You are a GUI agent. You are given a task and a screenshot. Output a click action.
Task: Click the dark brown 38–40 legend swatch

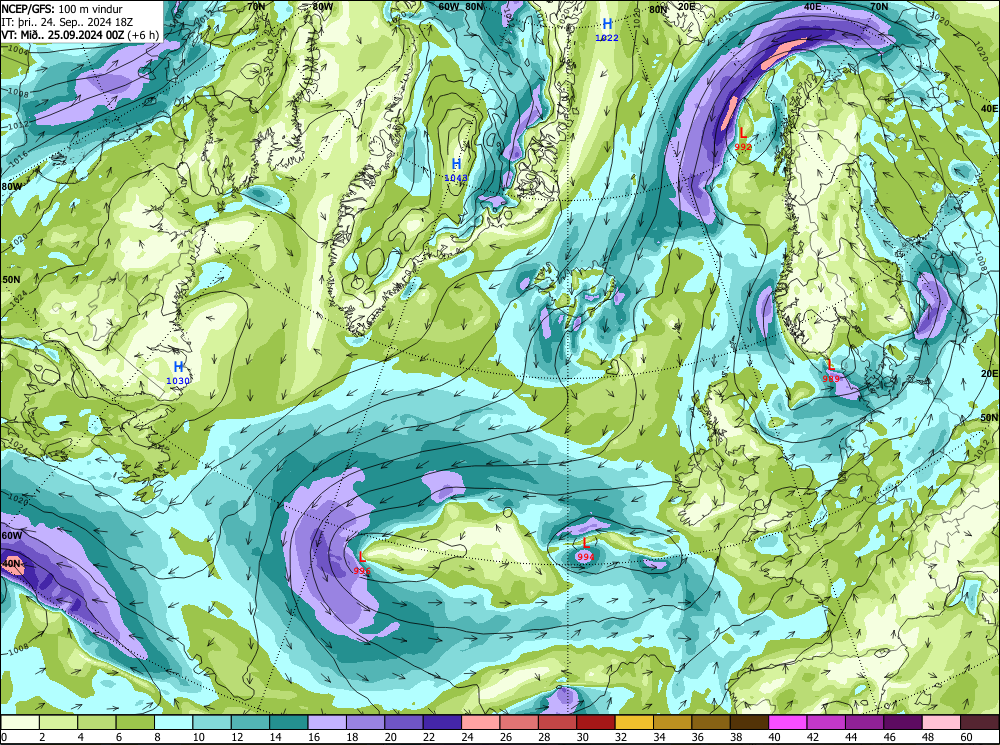[749, 722]
